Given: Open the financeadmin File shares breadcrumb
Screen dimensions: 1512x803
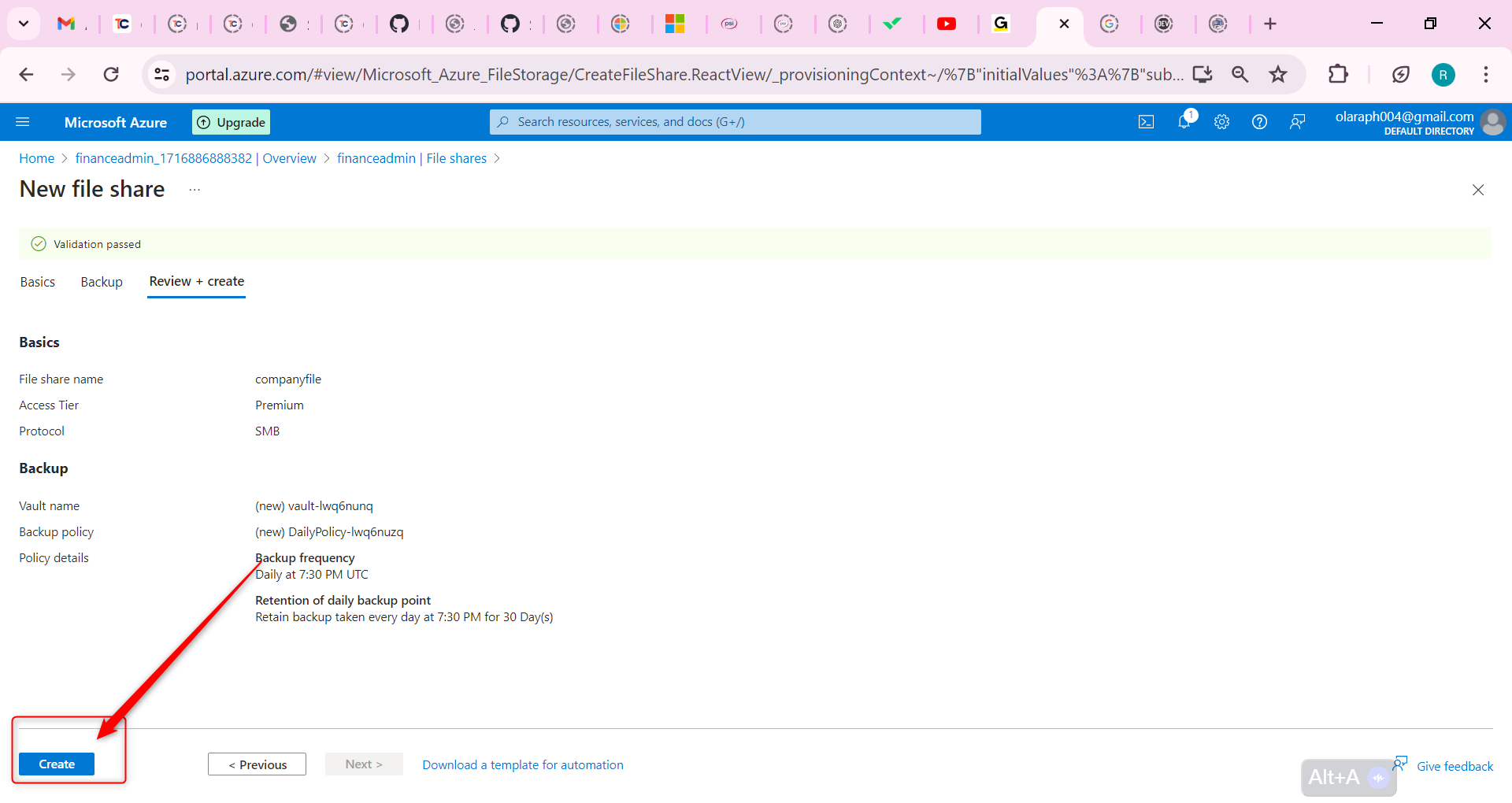Looking at the screenshot, I should click(412, 158).
